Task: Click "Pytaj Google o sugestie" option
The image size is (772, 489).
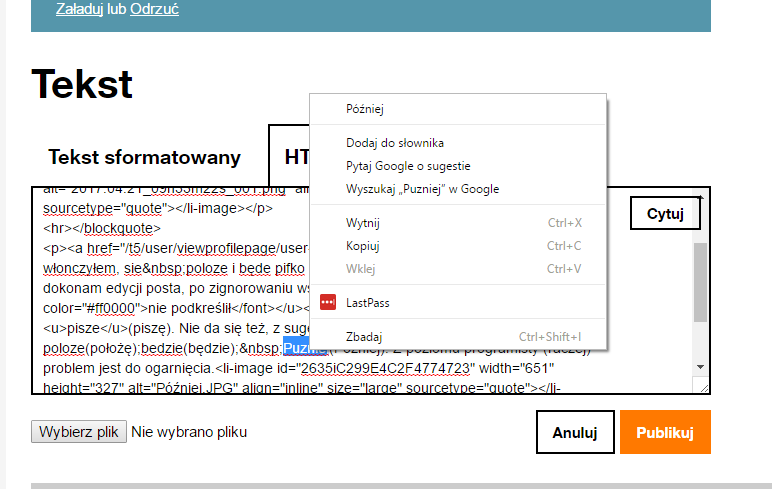Action: [x=408, y=166]
